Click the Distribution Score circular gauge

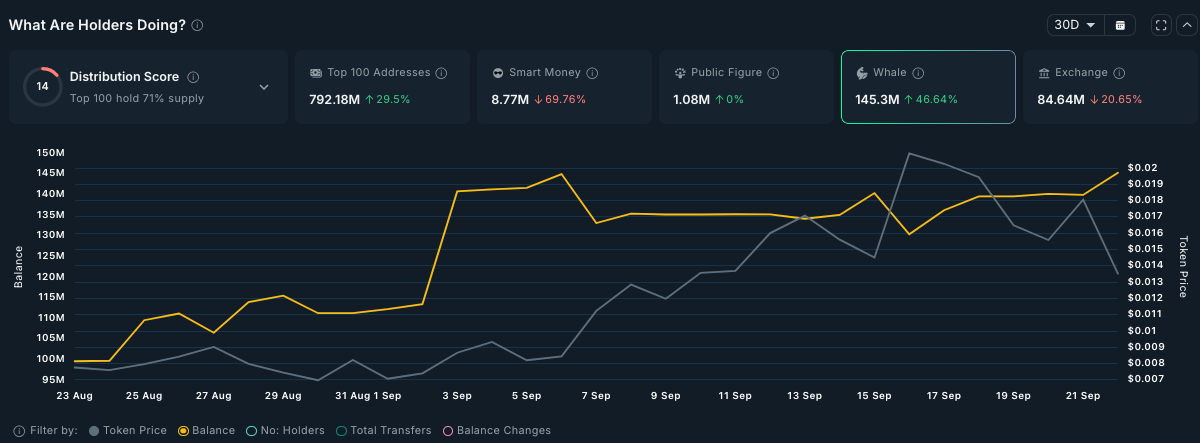(42, 87)
